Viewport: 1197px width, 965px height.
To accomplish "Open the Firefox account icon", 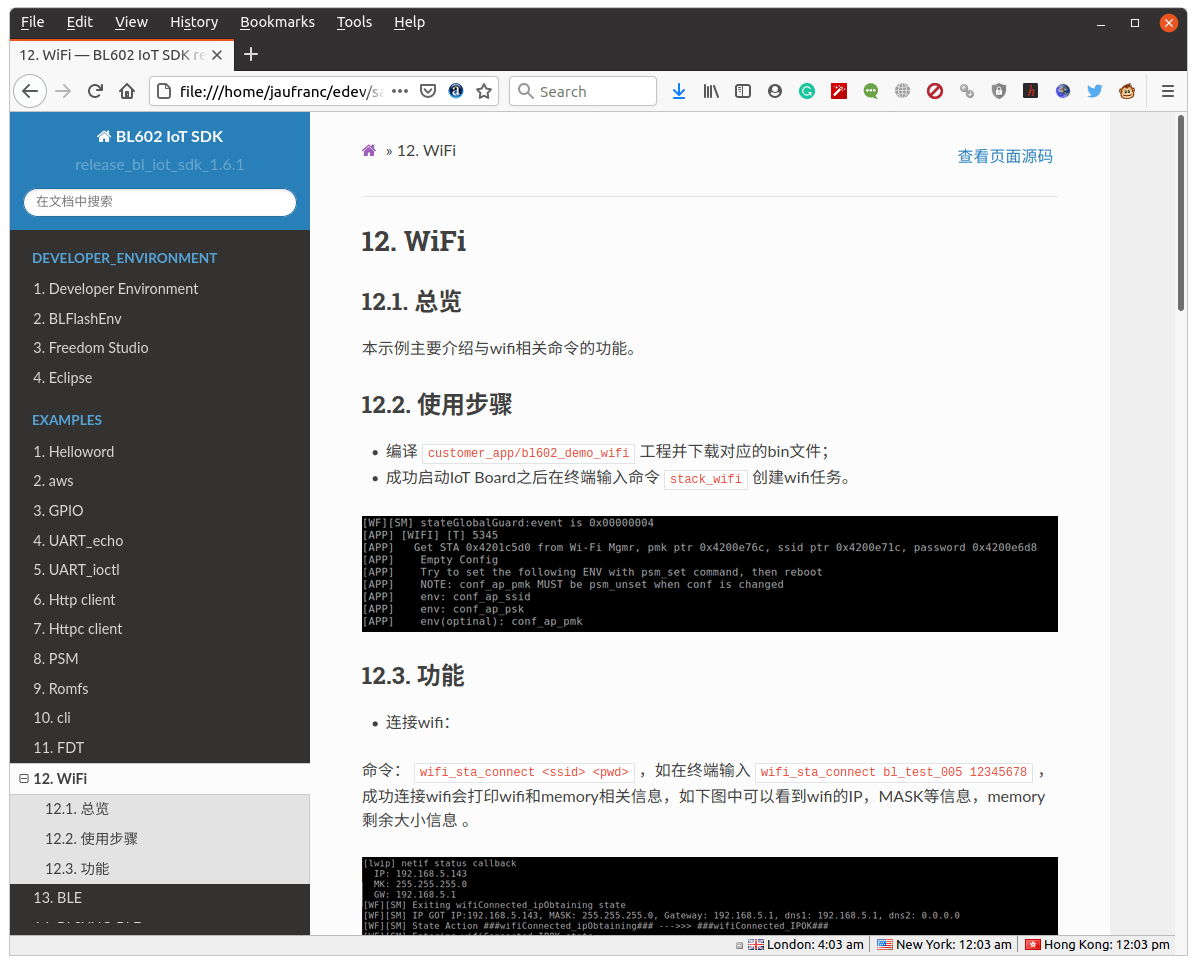I will pyautogui.click(x=775, y=92).
